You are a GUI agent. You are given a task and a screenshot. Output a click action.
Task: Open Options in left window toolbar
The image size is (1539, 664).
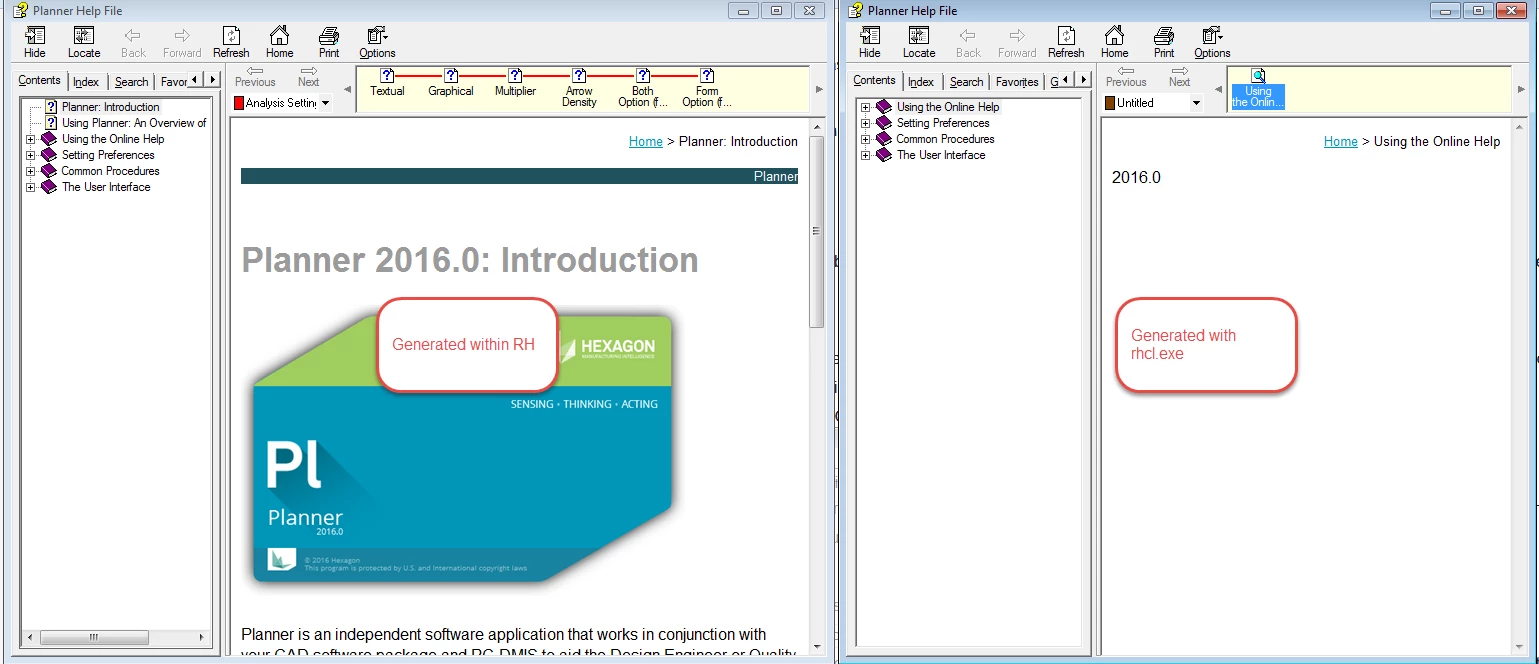377,42
